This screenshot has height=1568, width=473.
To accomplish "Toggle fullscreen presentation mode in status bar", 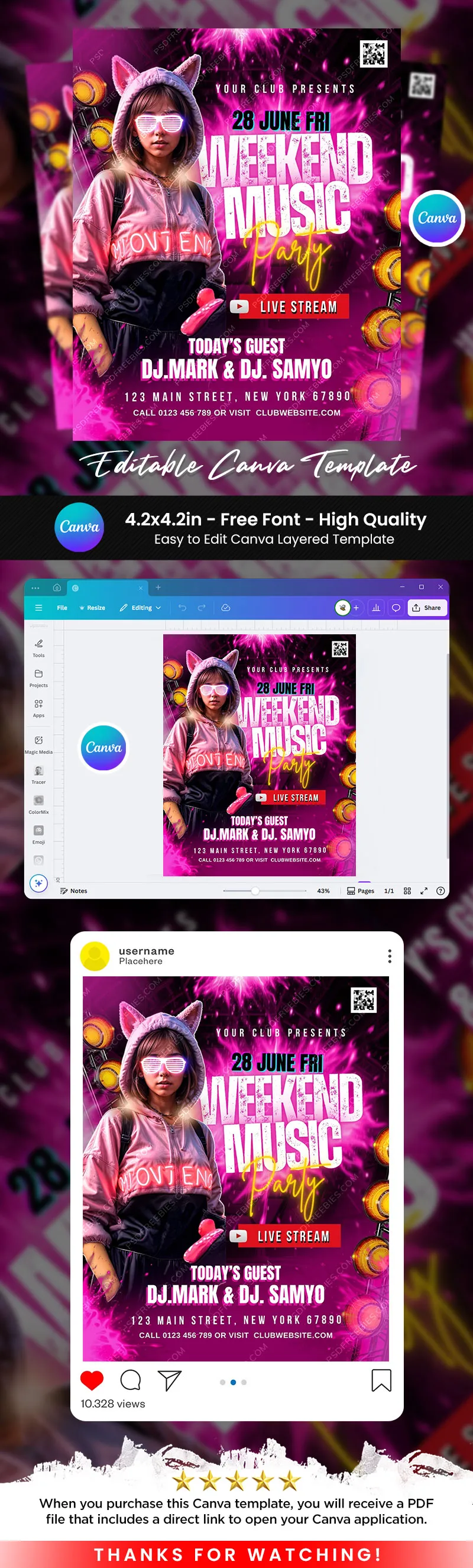I will [x=424, y=891].
